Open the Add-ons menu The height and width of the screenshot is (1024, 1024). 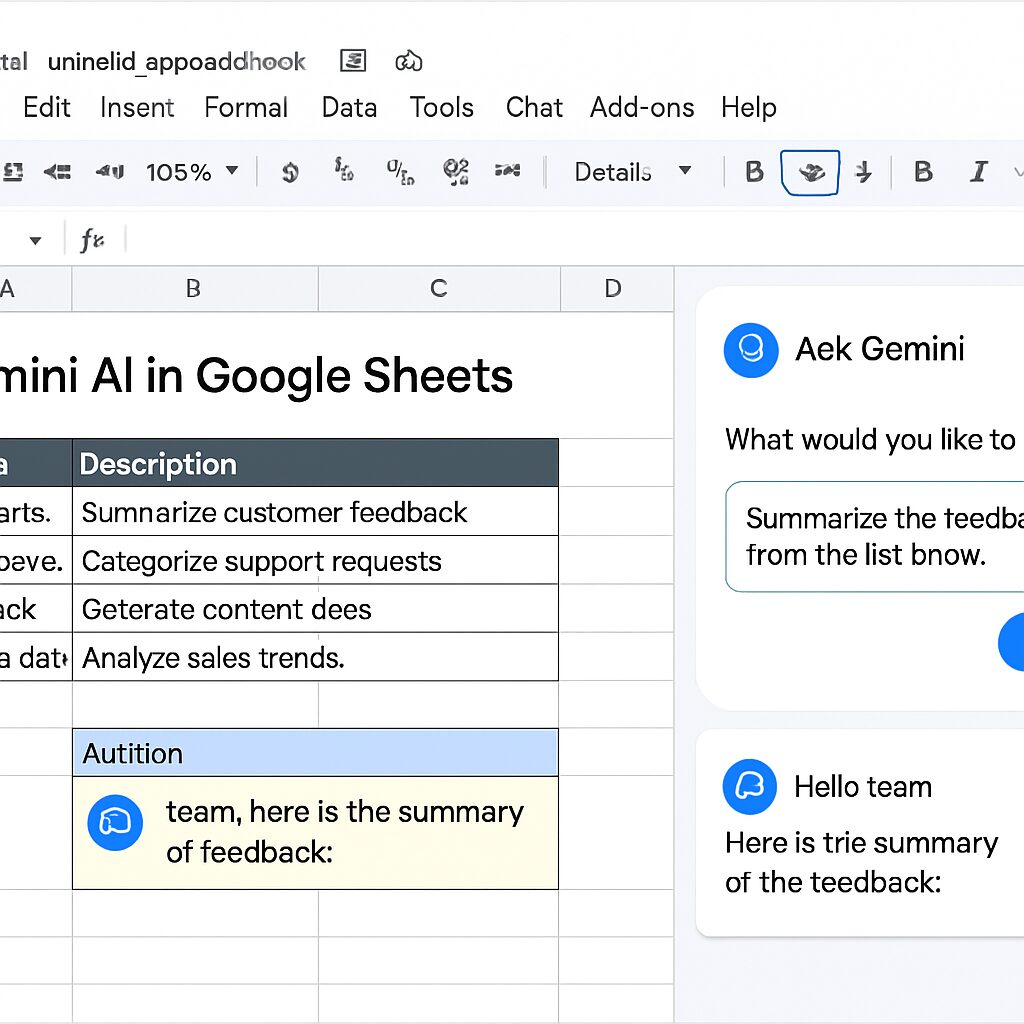(642, 107)
